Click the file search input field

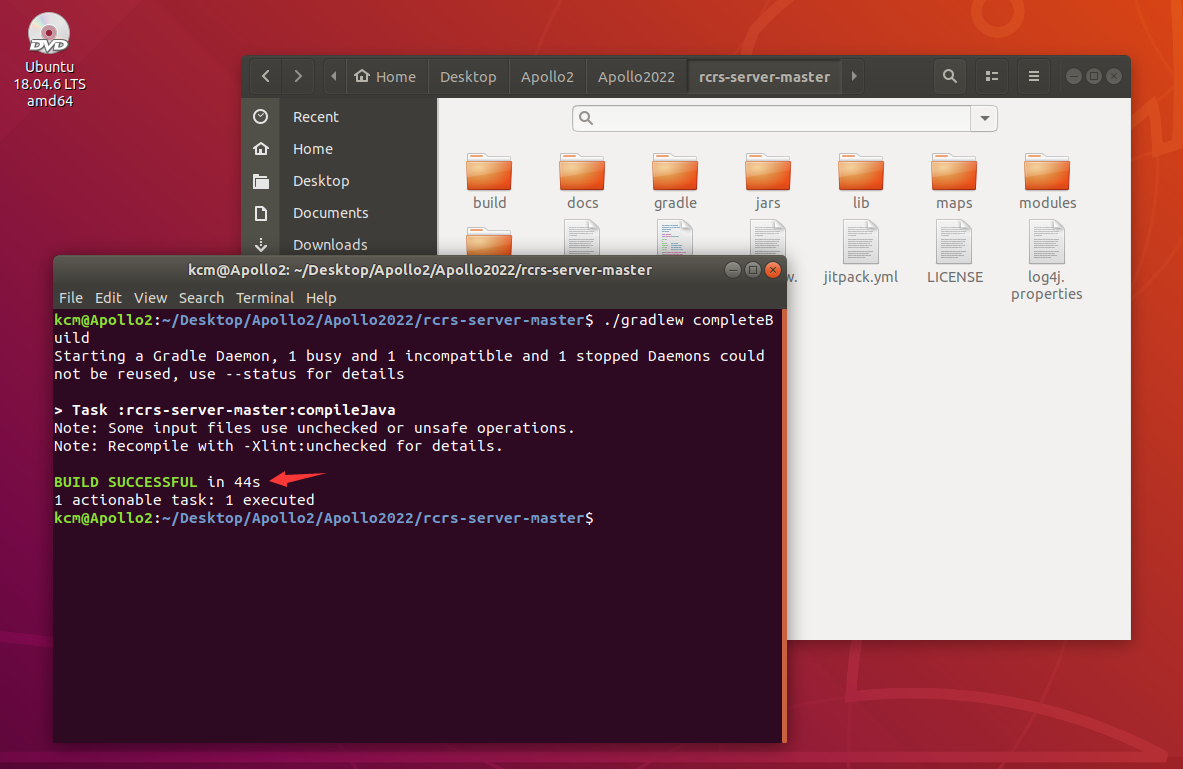coord(771,118)
